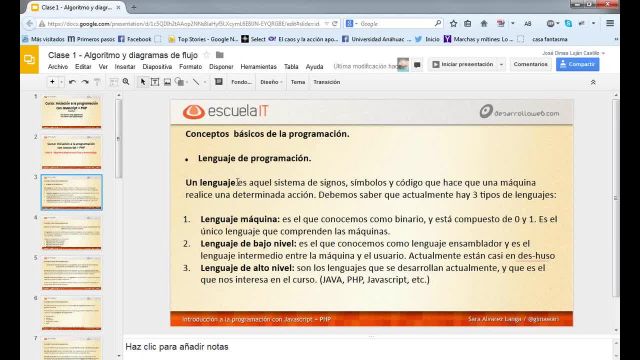Image resolution: width=640 pixels, height=360 pixels.
Task: Open the shapes tool
Action: click(180, 82)
